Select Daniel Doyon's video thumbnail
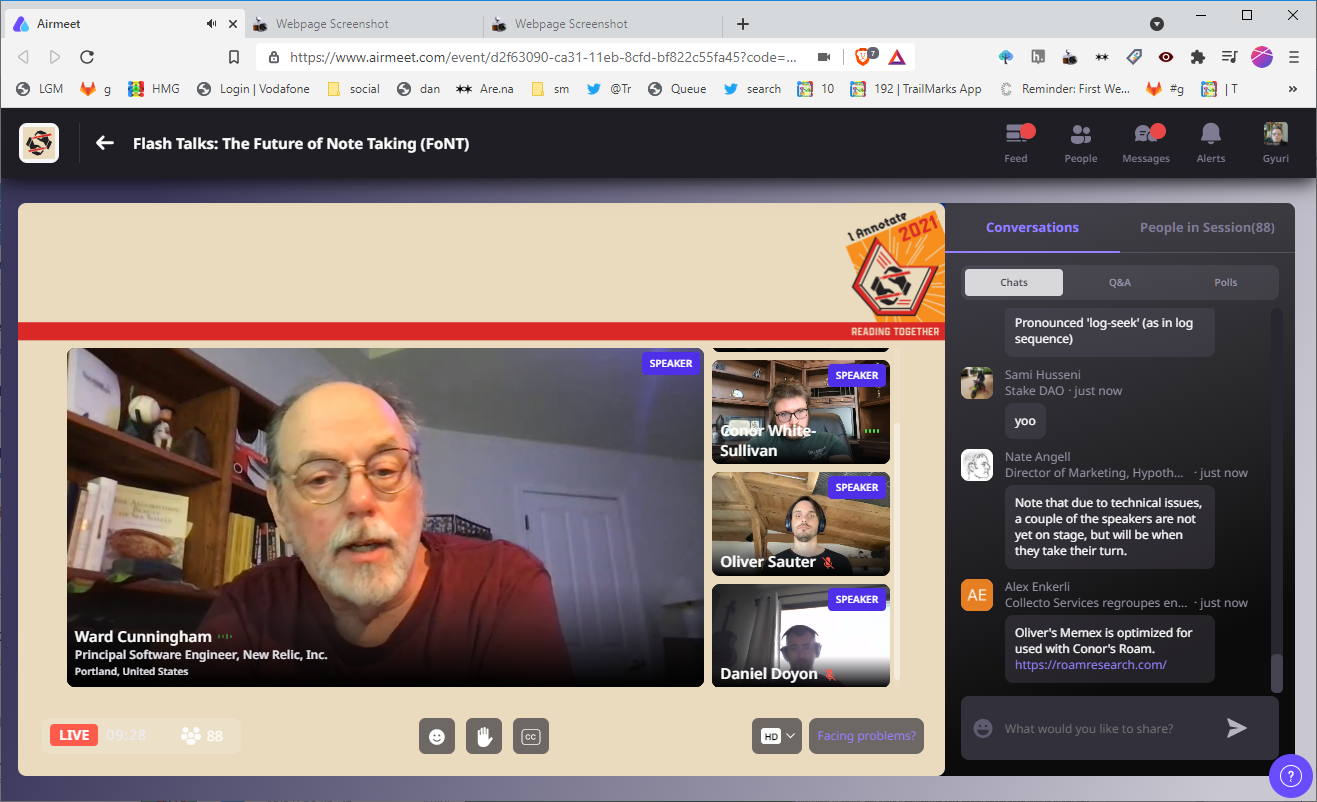The image size is (1317, 802). 801,636
